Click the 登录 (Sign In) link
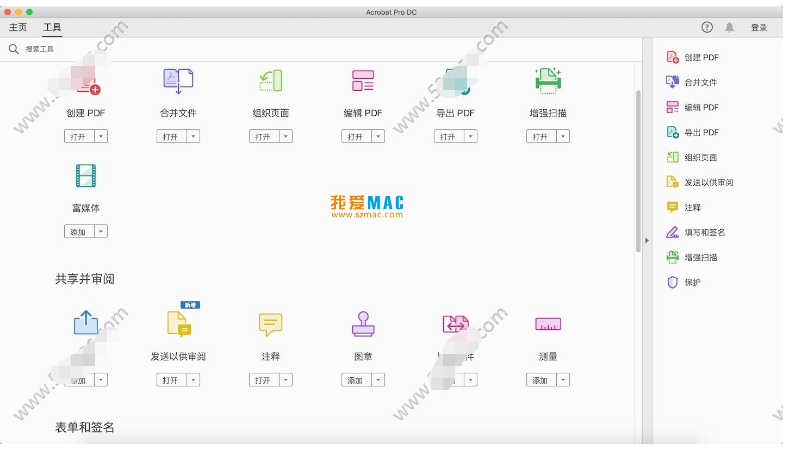 759,27
